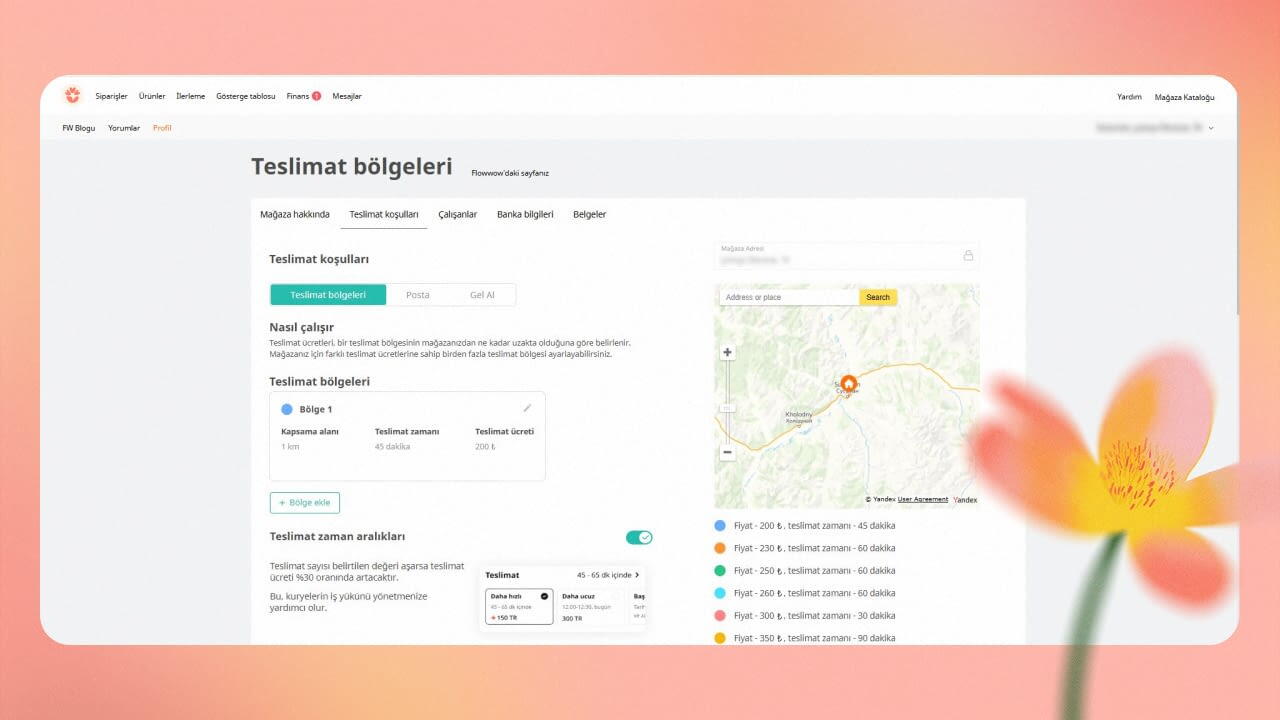1280x720 pixels.
Task: Switch to the Çalışanlar tab
Action: [458, 214]
